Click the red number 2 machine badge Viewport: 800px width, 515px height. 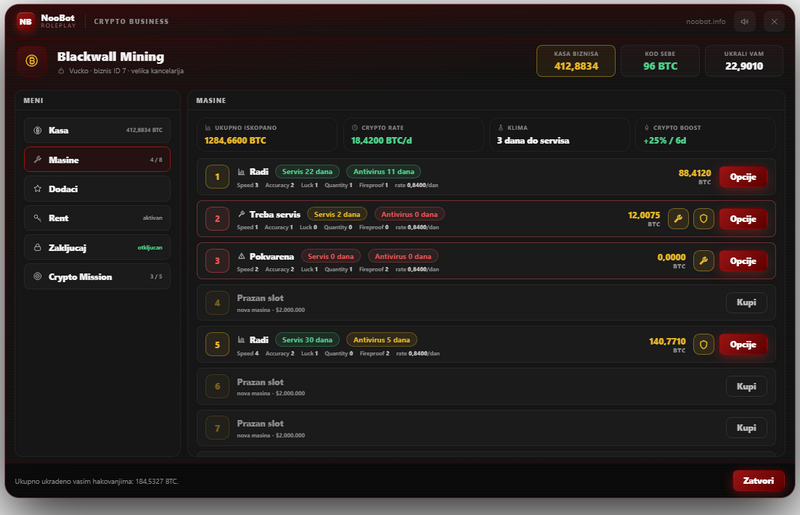pos(217,219)
